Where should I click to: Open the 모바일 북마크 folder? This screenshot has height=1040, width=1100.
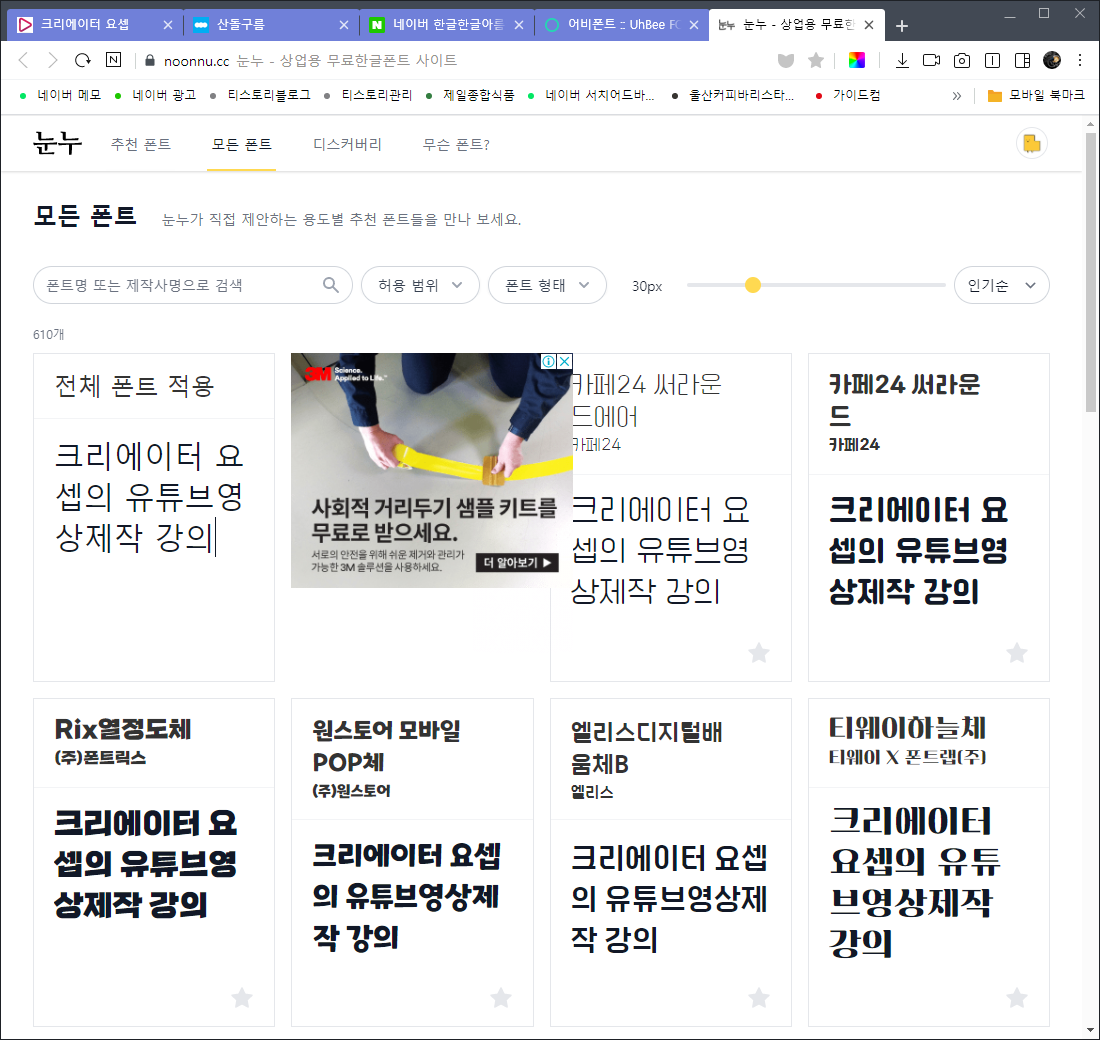[x=1035, y=95]
